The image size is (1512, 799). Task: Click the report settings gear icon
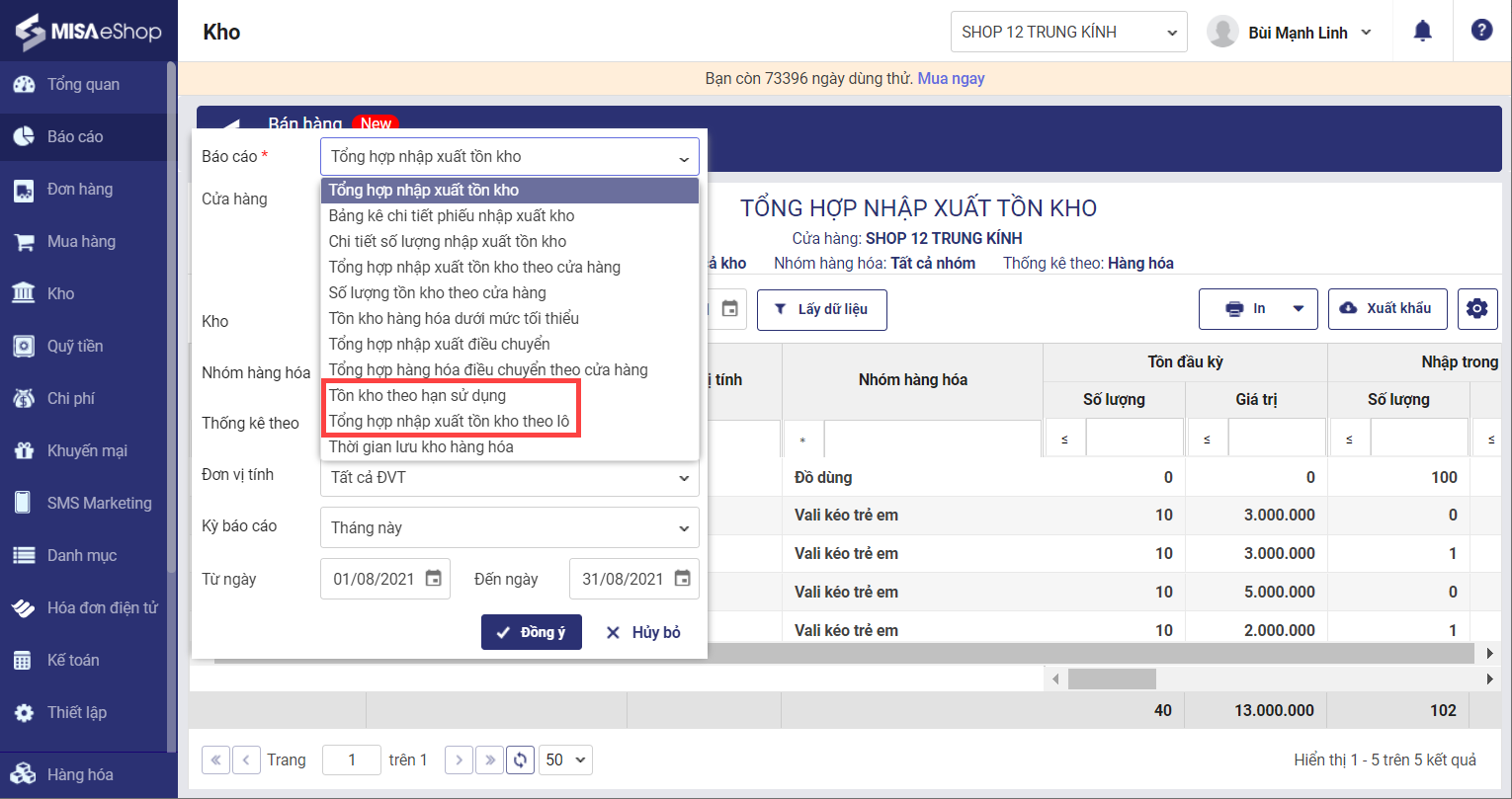coord(1476,309)
